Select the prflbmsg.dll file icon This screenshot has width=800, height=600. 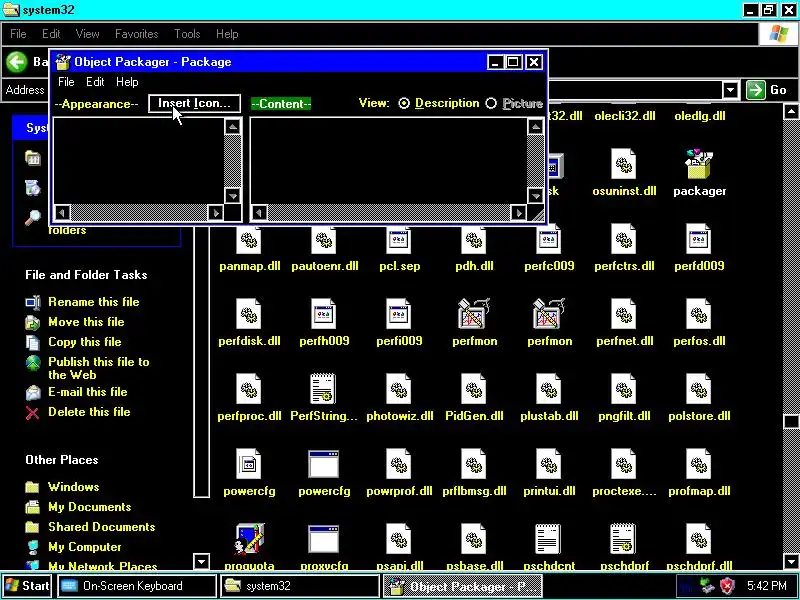[474, 464]
